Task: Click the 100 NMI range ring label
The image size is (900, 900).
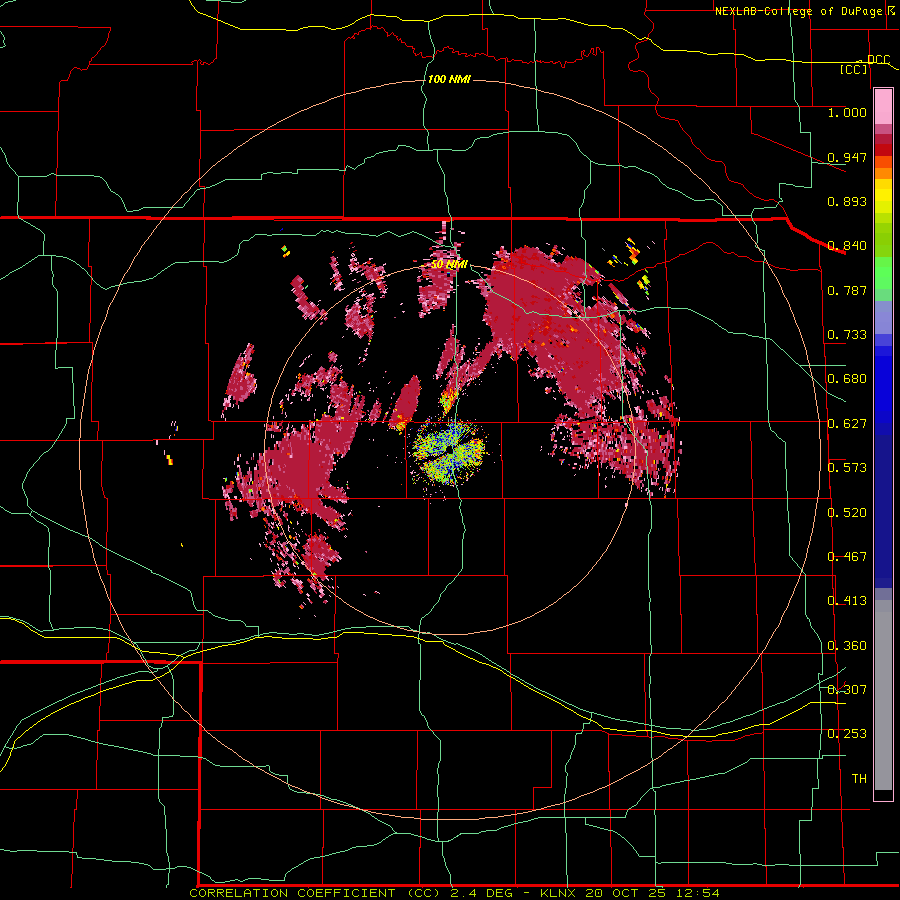Action: 449,79
